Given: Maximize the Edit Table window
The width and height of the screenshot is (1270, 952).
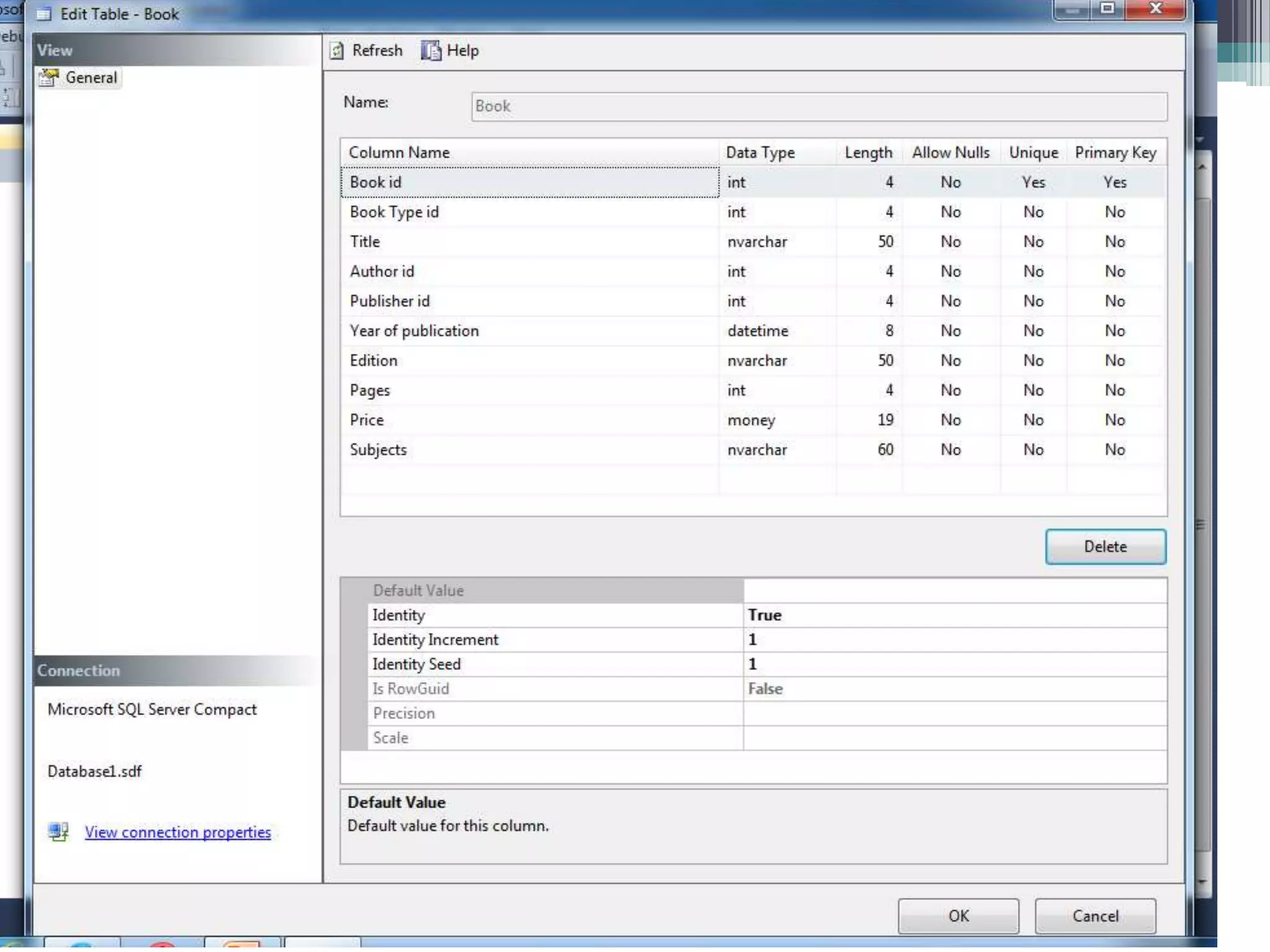Looking at the screenshot, I should tap(1108, 9).
